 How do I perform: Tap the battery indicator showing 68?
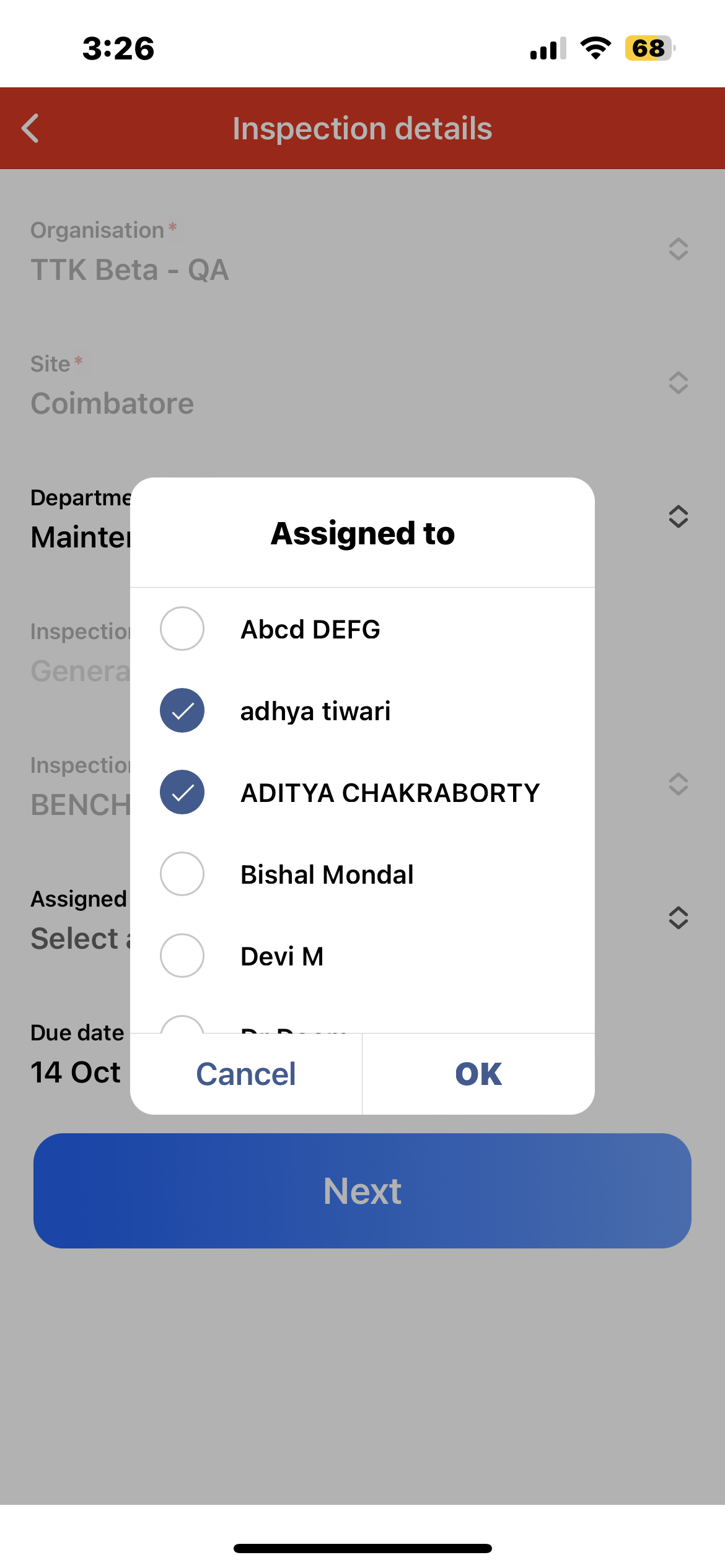[649, 48]
